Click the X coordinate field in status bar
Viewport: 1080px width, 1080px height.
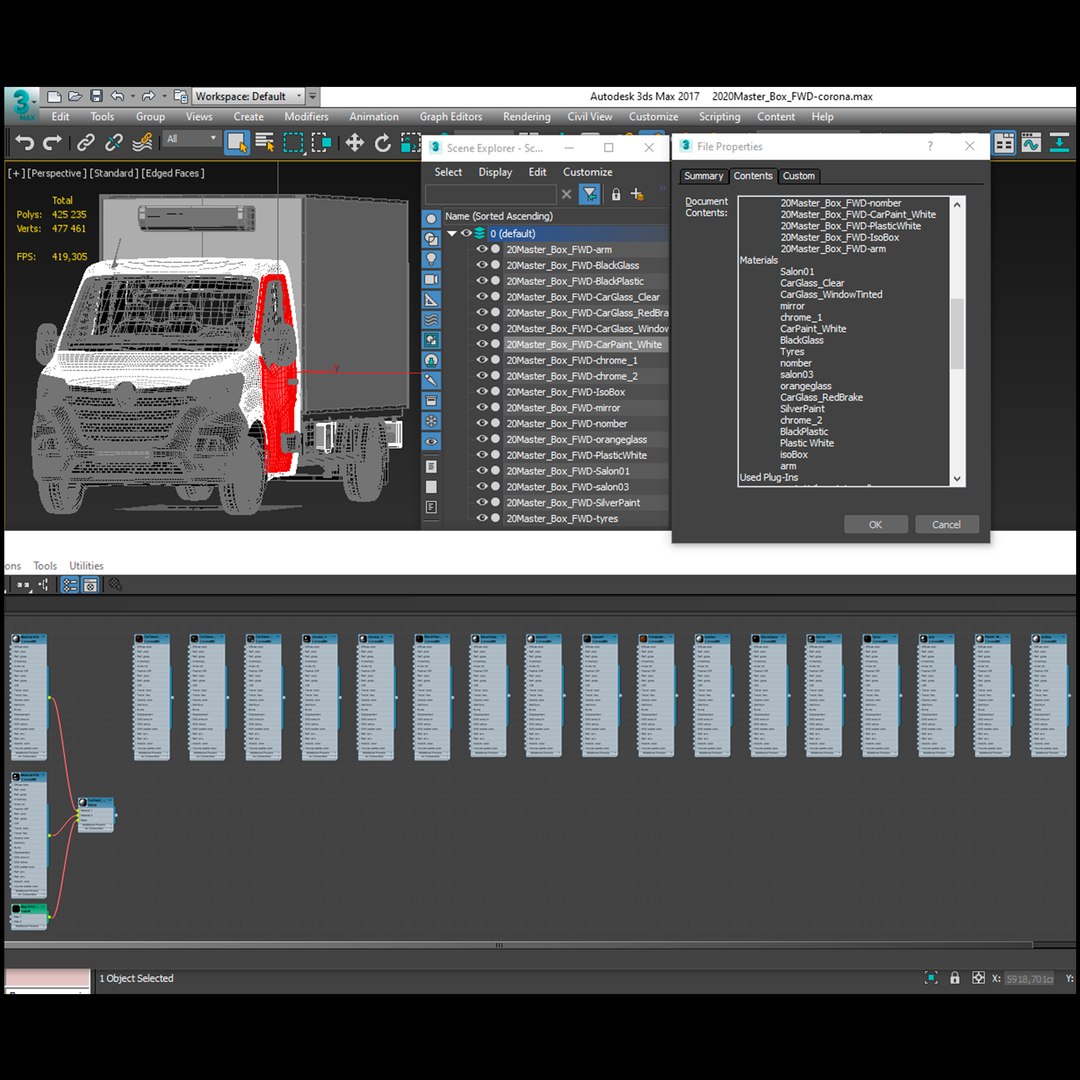1030,979
